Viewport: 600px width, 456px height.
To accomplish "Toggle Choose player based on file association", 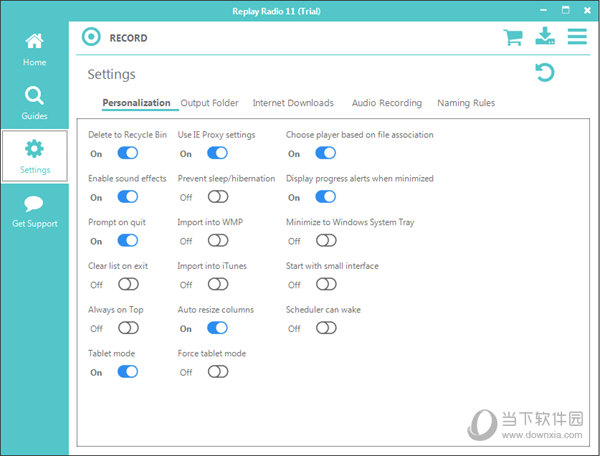I will [326, 153].
